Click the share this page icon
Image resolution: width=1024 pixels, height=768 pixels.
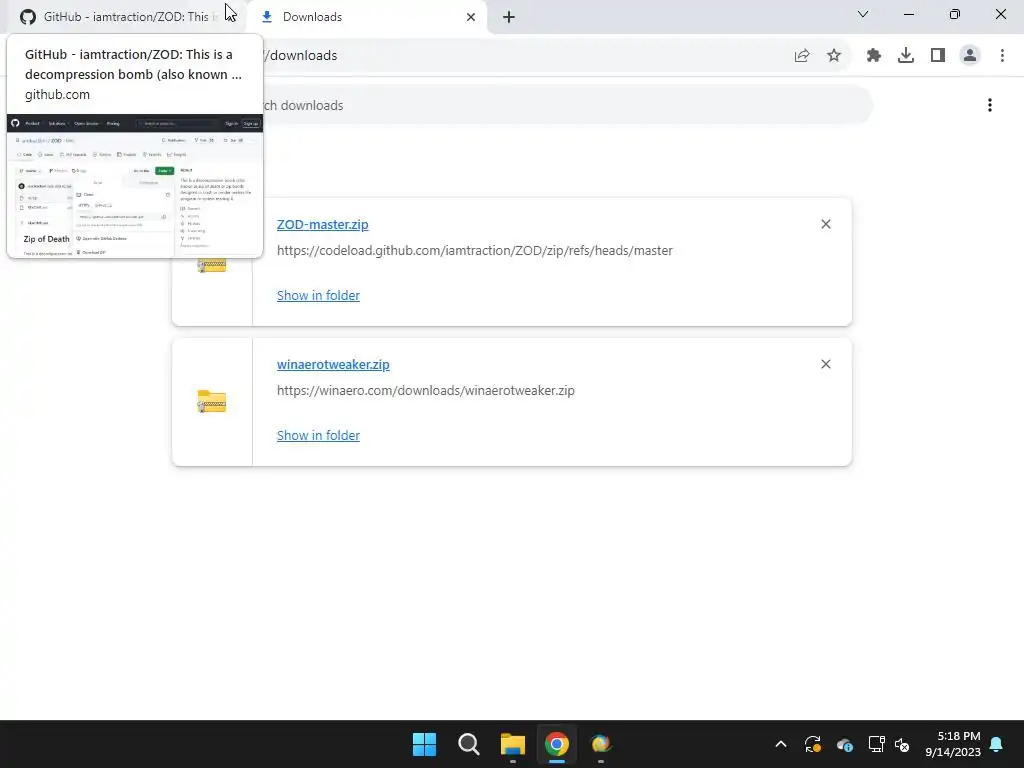coord(802,56)
